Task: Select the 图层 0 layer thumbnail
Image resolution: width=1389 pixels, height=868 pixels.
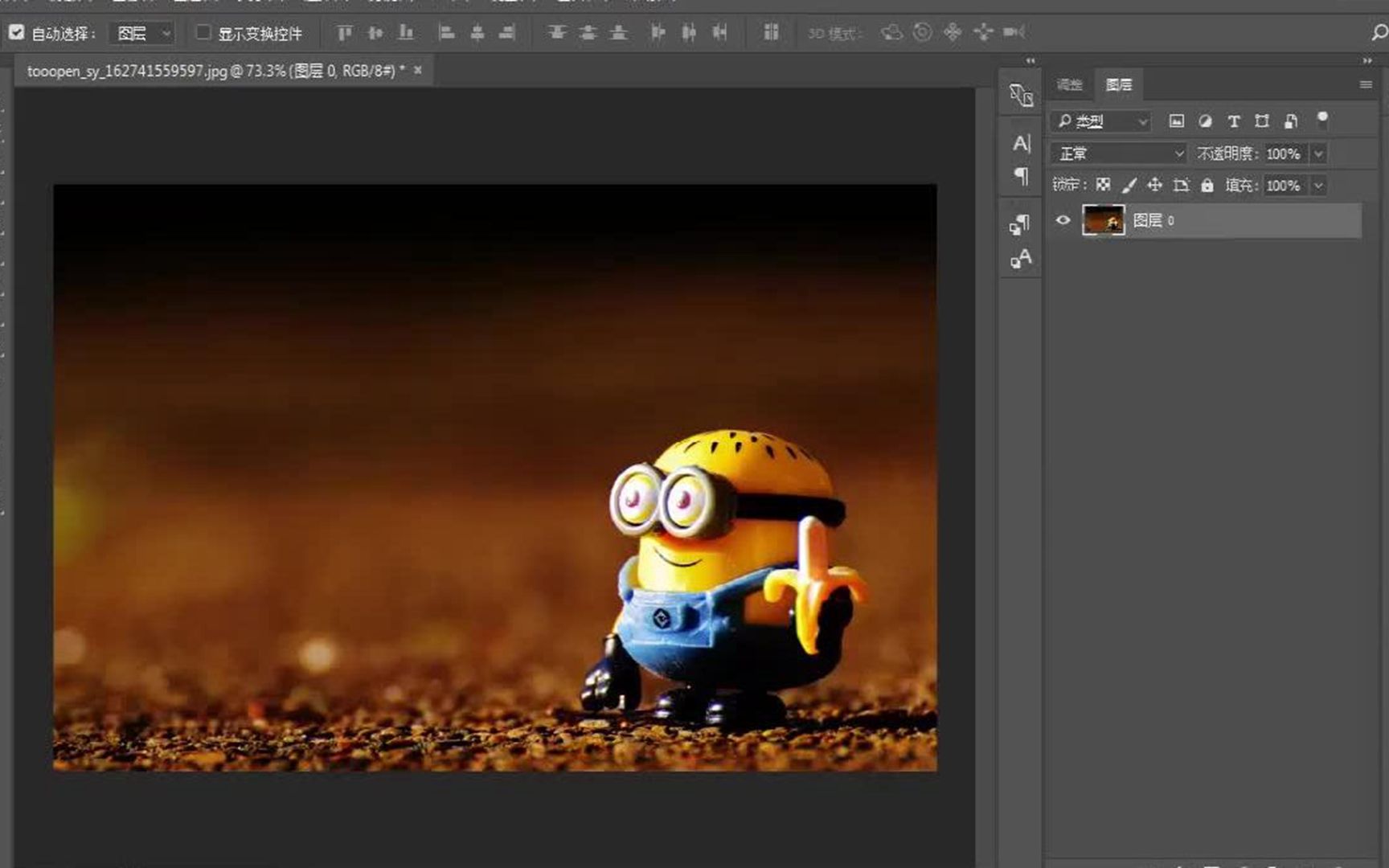Action: point(1104,220)
